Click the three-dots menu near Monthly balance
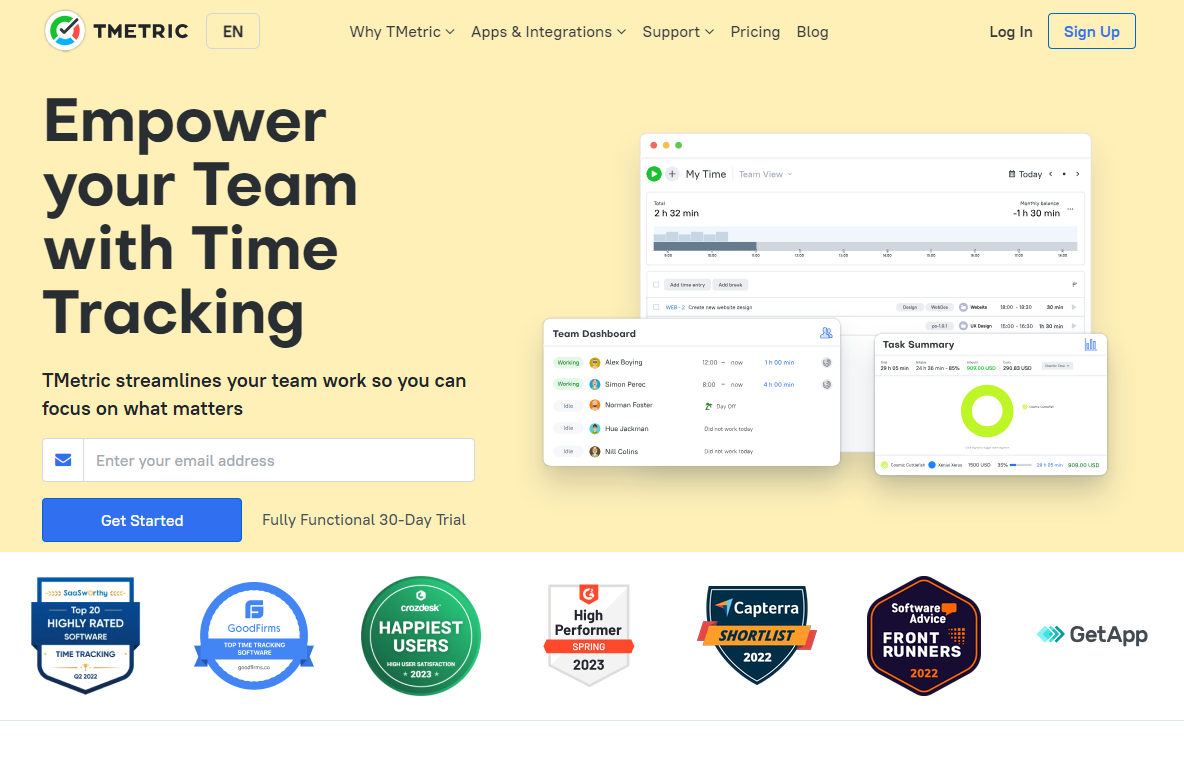 click(1070, 209)
